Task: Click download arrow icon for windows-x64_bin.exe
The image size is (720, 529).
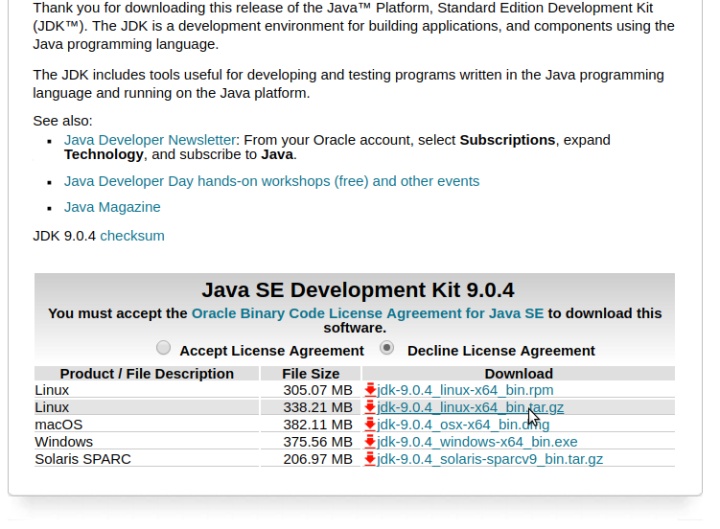Action: [370, 441]
